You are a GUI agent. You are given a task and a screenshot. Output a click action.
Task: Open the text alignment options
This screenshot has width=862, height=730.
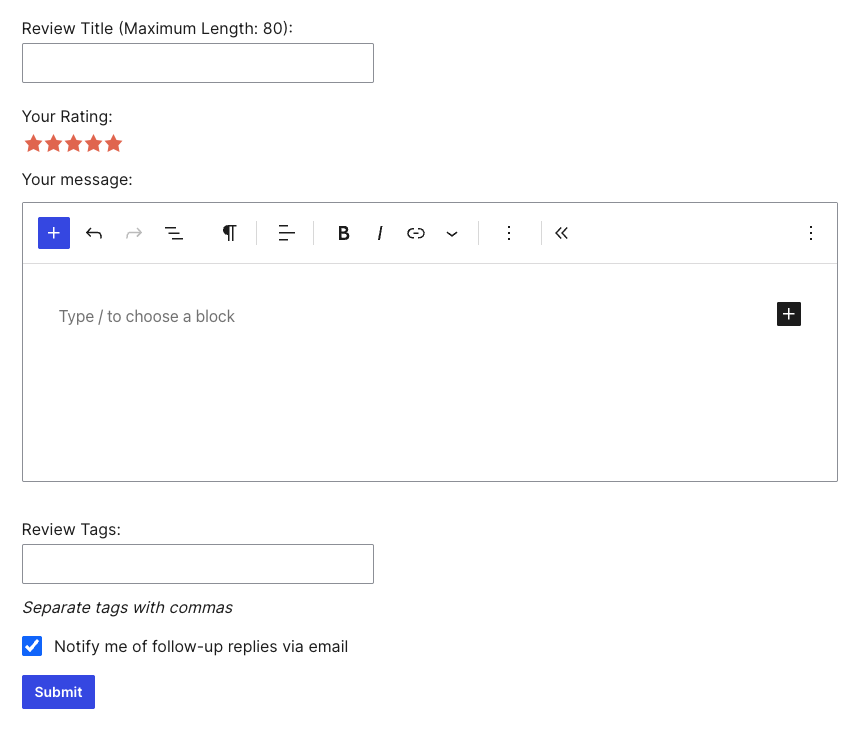286,233
